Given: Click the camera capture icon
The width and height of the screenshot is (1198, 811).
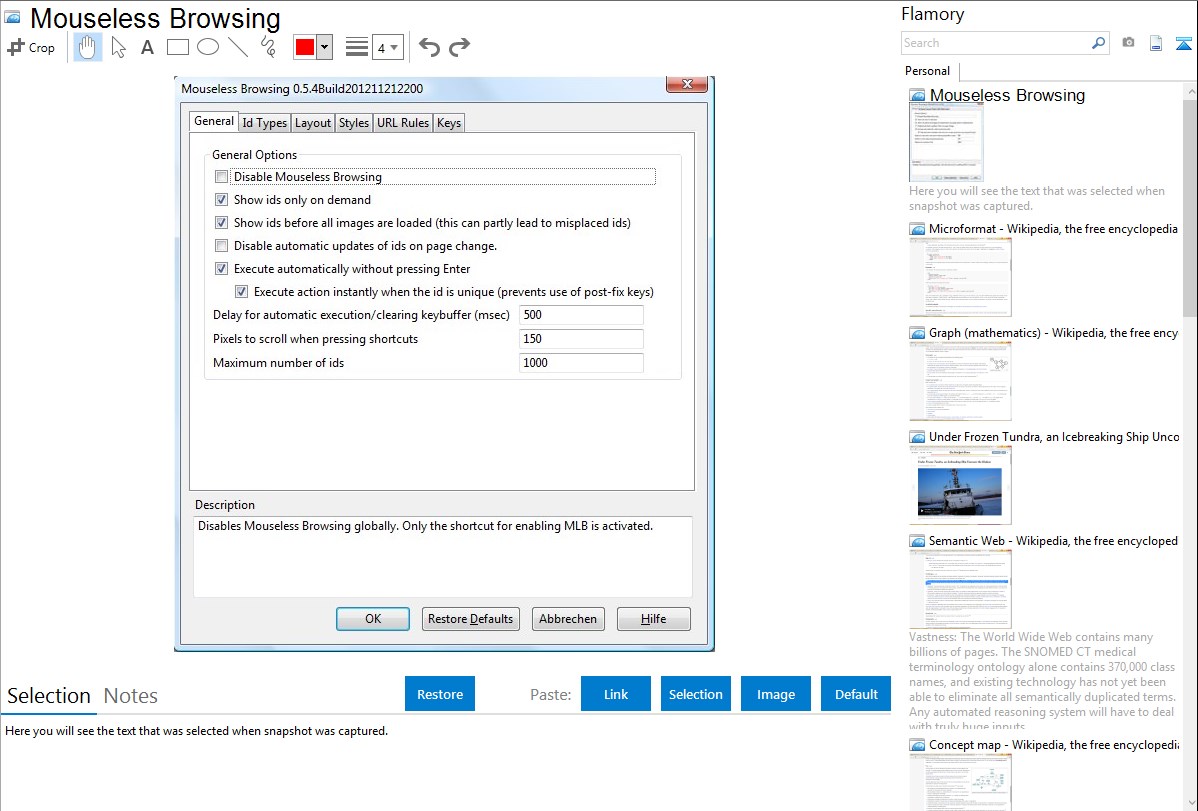Looking at the screenshot, I should tap(1128, 43).
